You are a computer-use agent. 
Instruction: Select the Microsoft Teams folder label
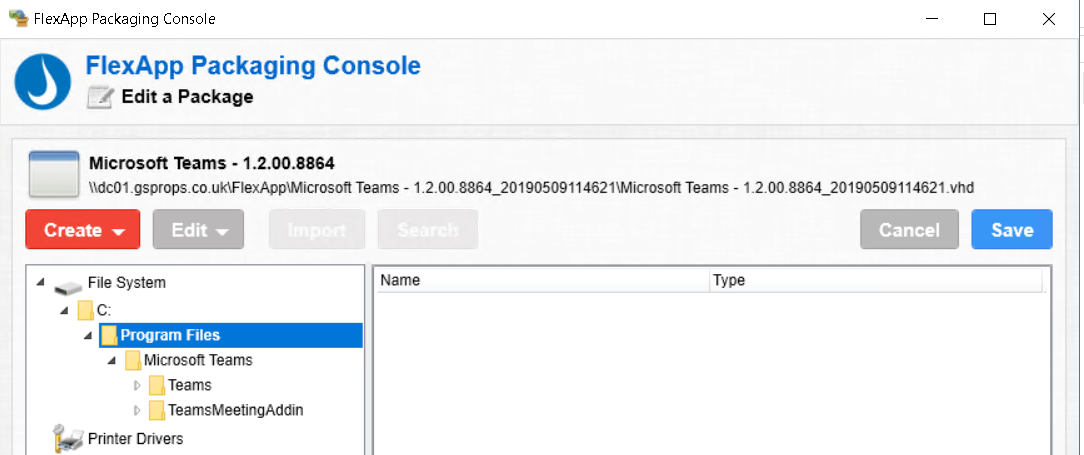(x=198, y=360)
